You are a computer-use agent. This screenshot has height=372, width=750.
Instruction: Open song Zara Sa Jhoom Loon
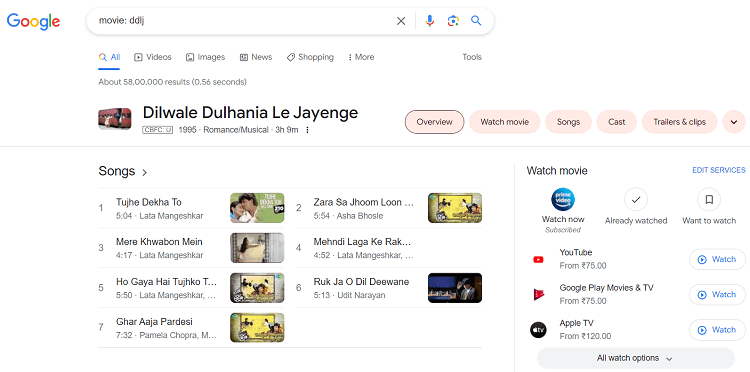click(364, 202)
